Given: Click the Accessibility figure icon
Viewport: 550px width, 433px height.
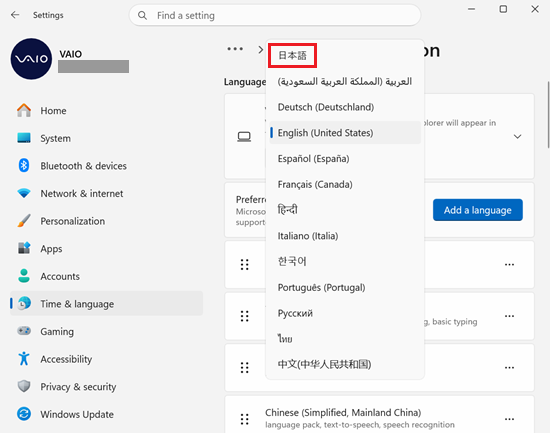Looking at the screenshot, I should pos(24,359).
